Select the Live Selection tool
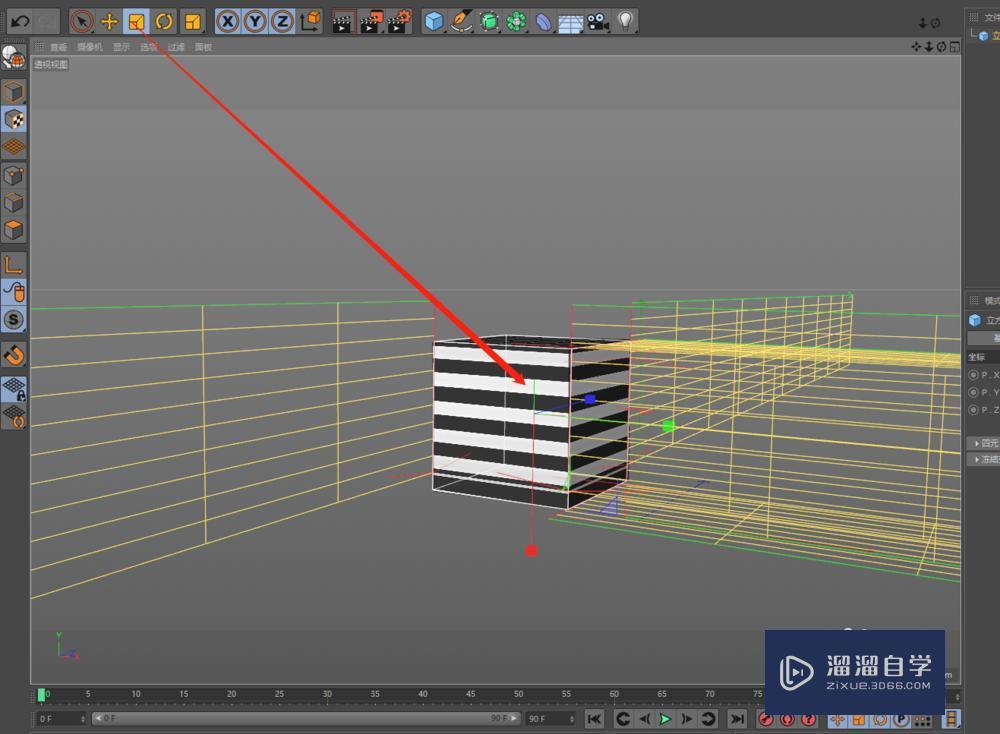This screenshot has width=1000, height=734. coord(81,22)
